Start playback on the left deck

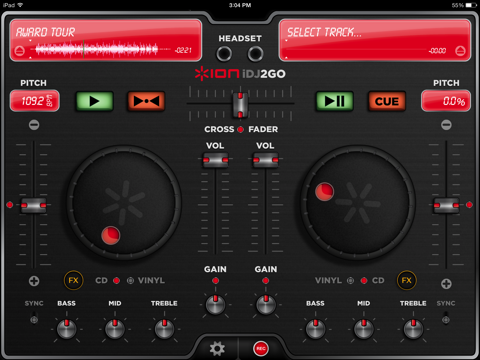[x=95, y=101]
